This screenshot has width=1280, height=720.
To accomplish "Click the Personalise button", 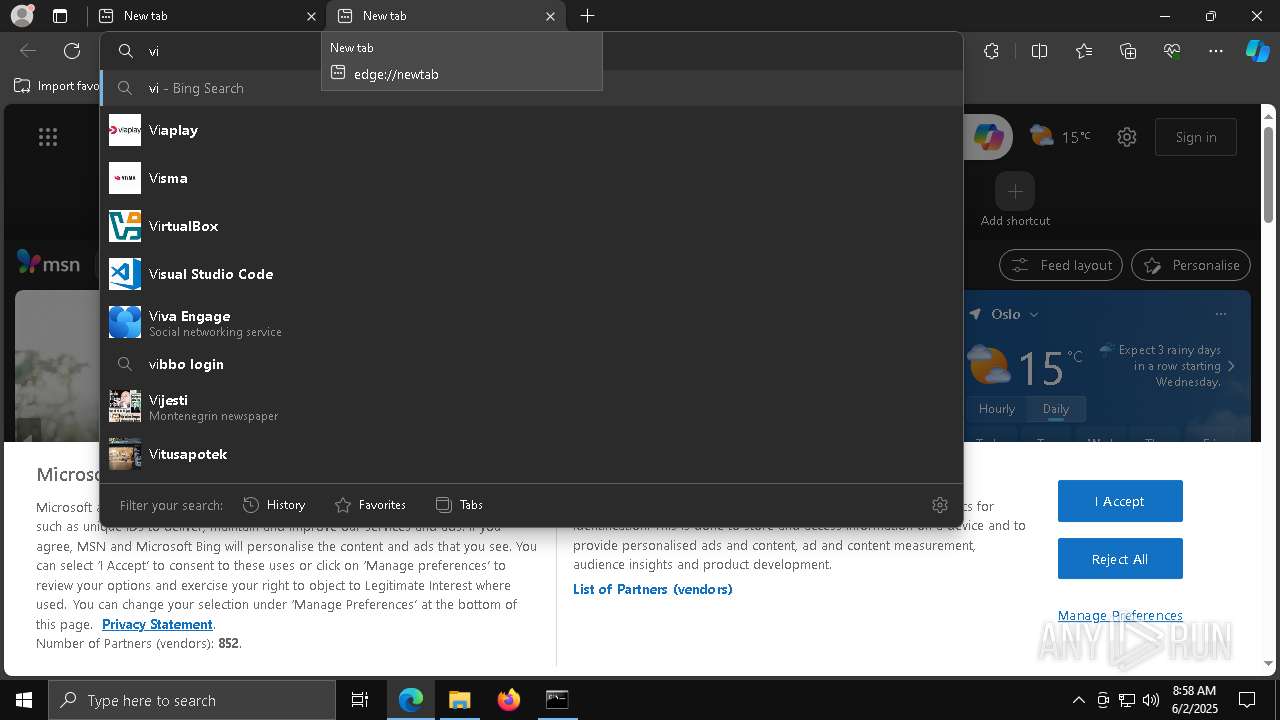I will tap(1191, 265).
